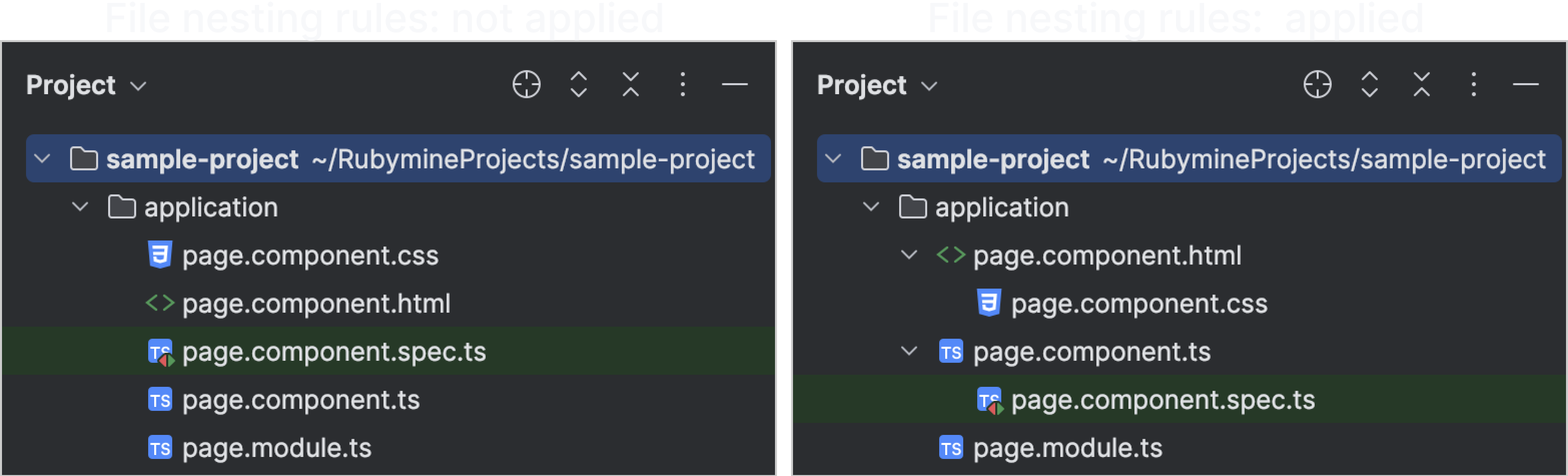Screen dimensions: 1568x476
Task: Click Collapse All in the left Project toolbar
Action: tap(629, 85)
